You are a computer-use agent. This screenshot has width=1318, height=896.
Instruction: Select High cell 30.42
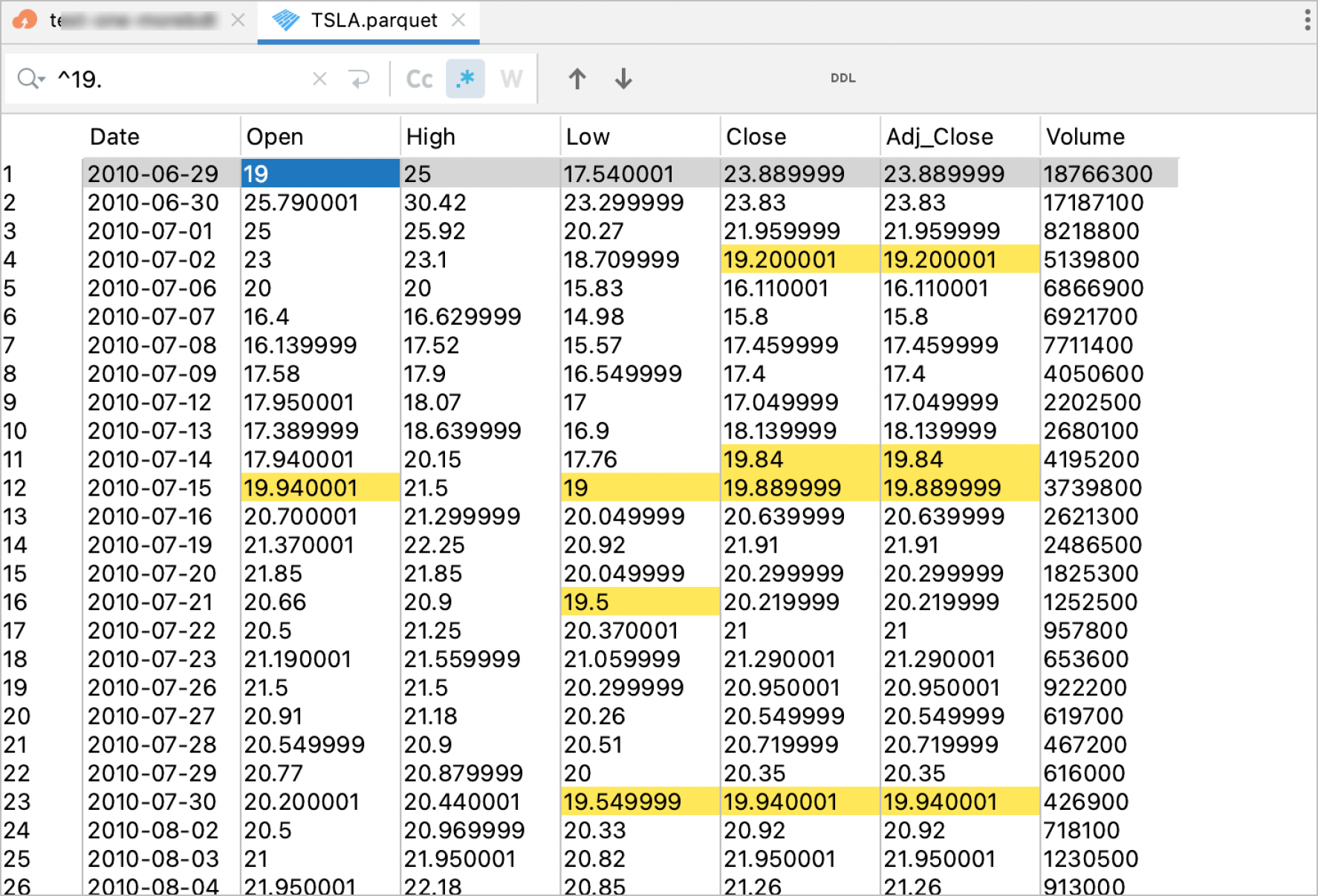pos(480,202)
